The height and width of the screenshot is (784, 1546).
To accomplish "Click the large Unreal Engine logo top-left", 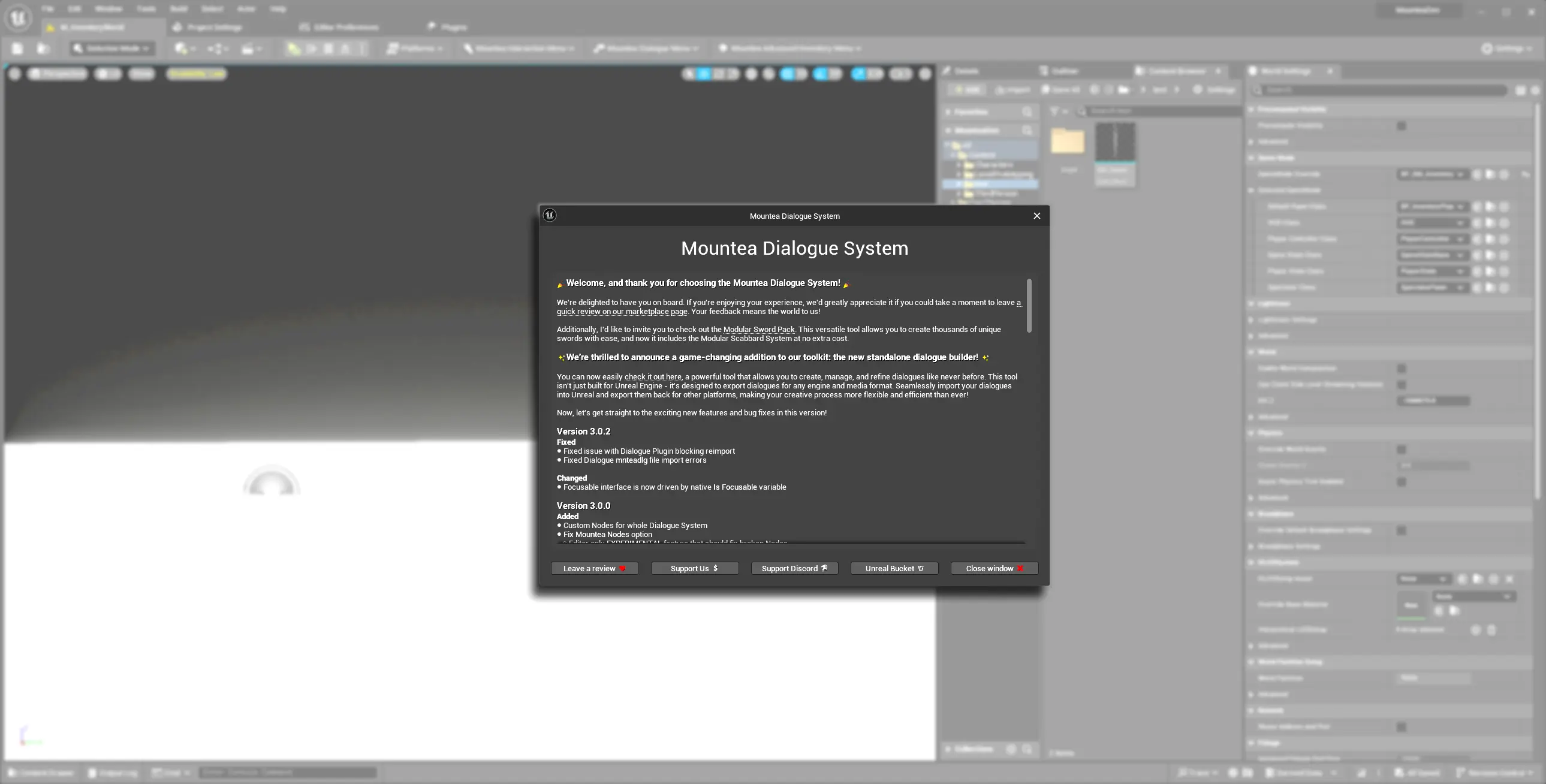I will point(18,17).
